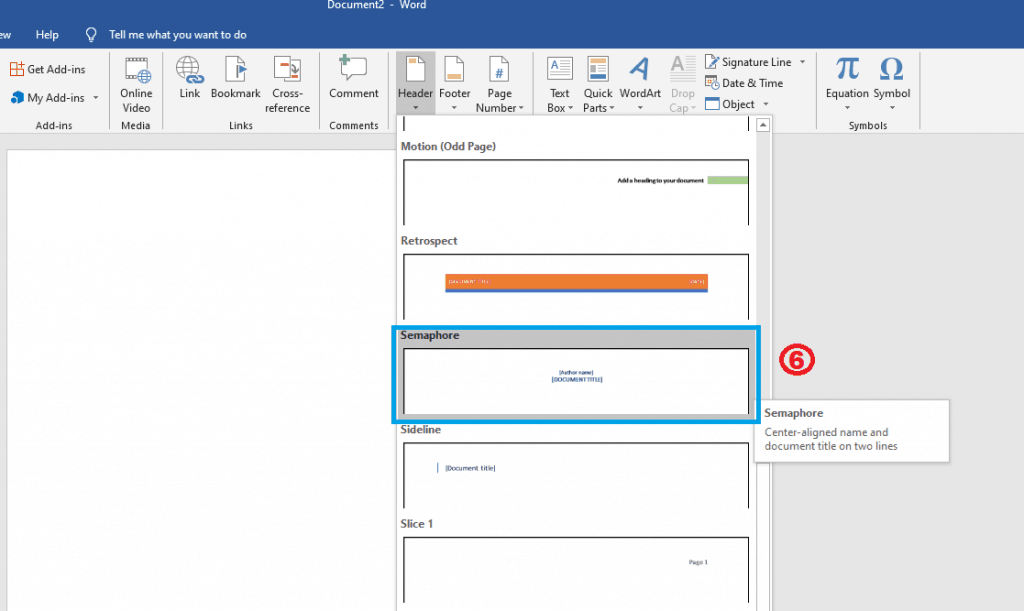
Task: Open the Help tab
Action: (x=47, y=35)
